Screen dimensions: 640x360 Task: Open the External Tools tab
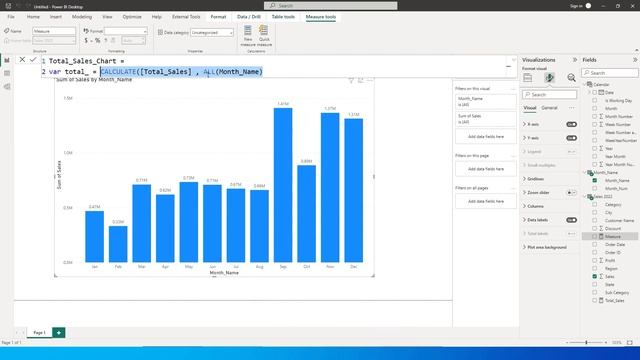(186, 17)
